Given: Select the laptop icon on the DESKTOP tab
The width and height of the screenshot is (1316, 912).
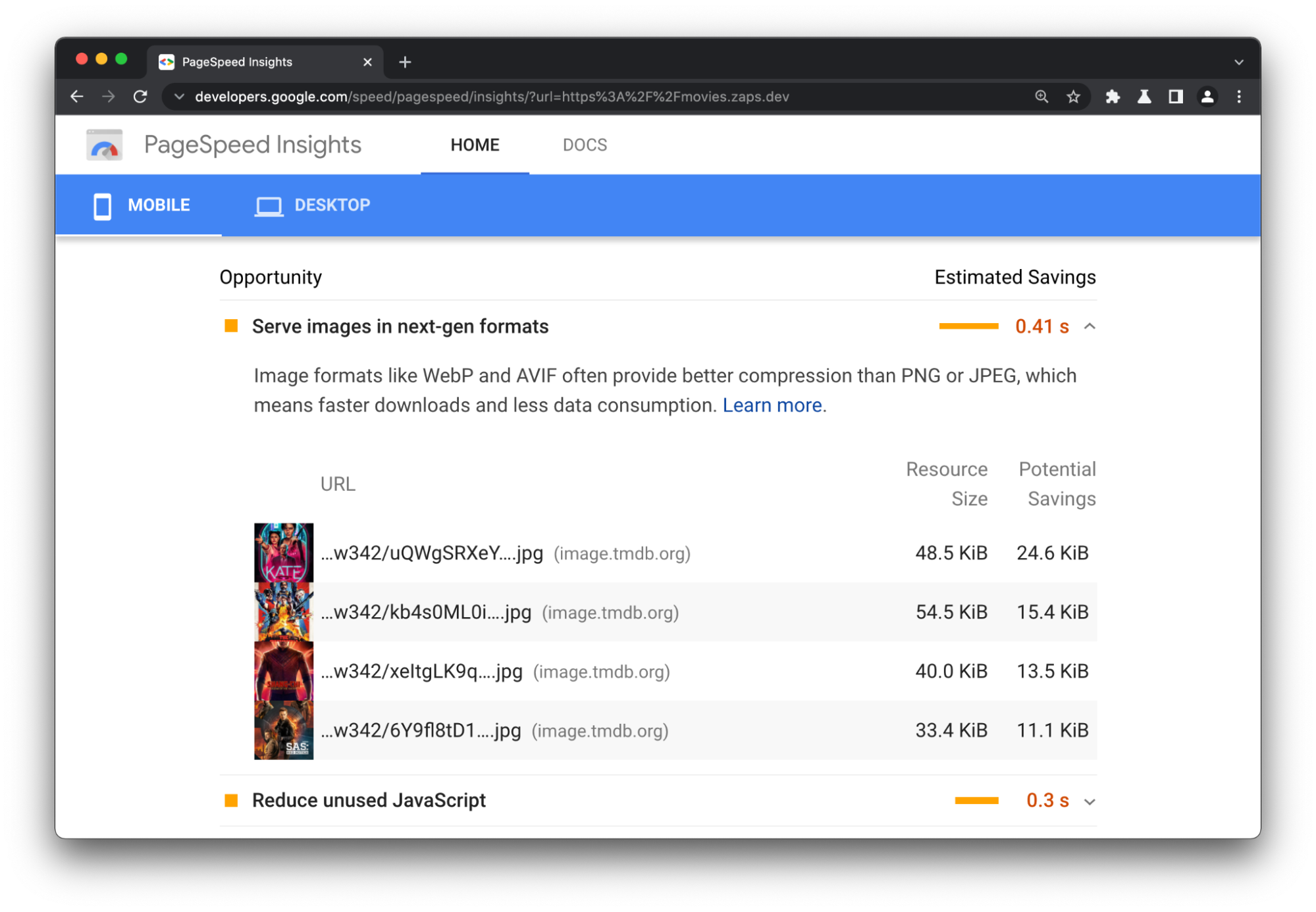Looking at the screenshot, I should point(268,205).
